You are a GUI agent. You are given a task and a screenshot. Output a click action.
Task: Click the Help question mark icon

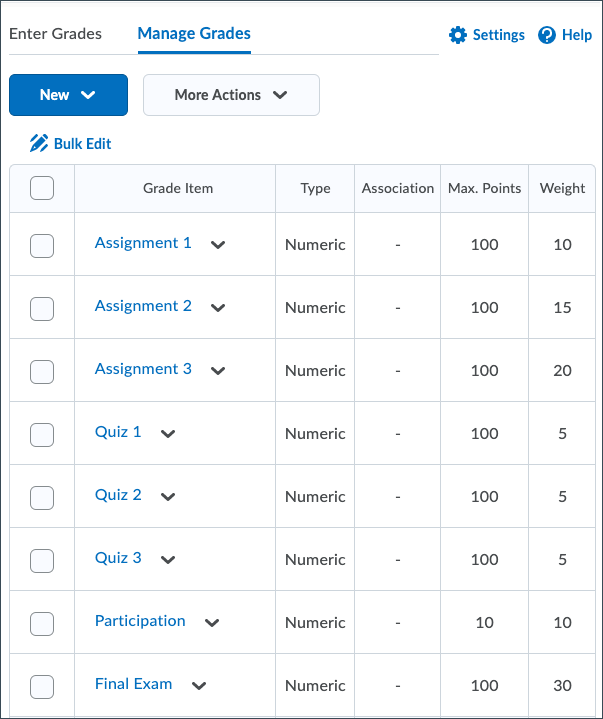click(547, 35)
